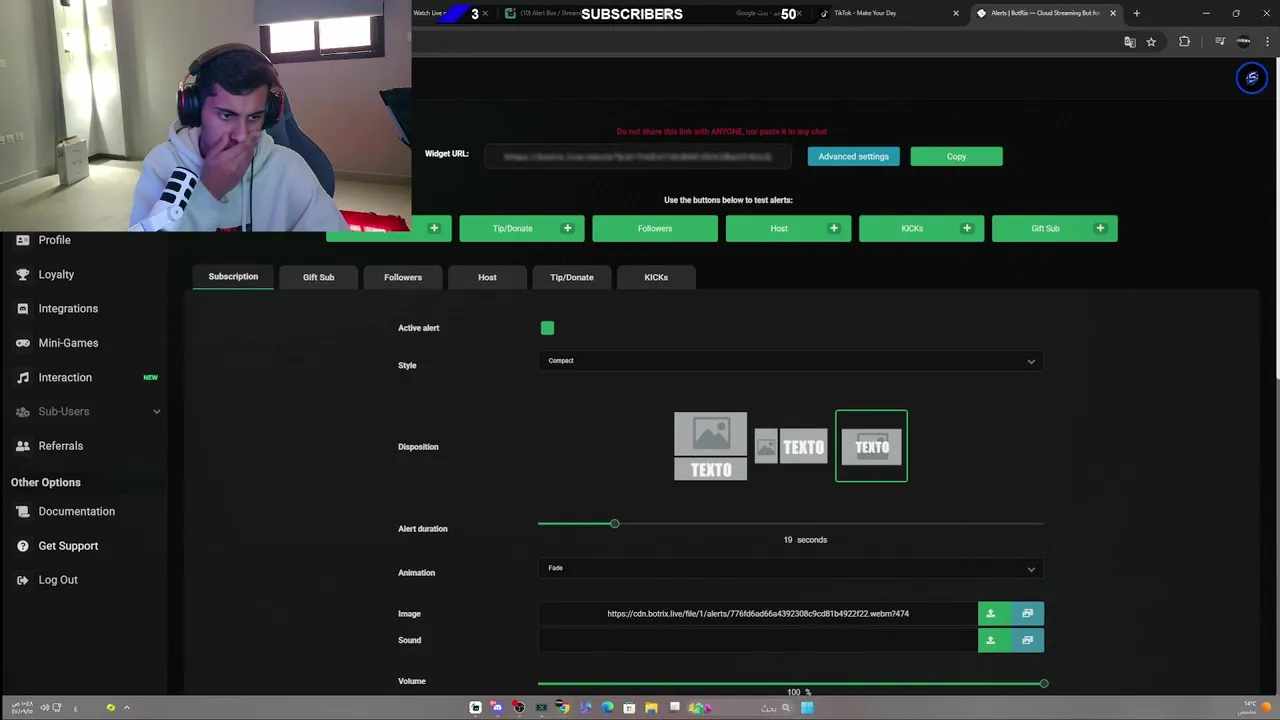Open a new browser tab with plus
This screenshot has width=1280, height=720.
(1136, 13)
